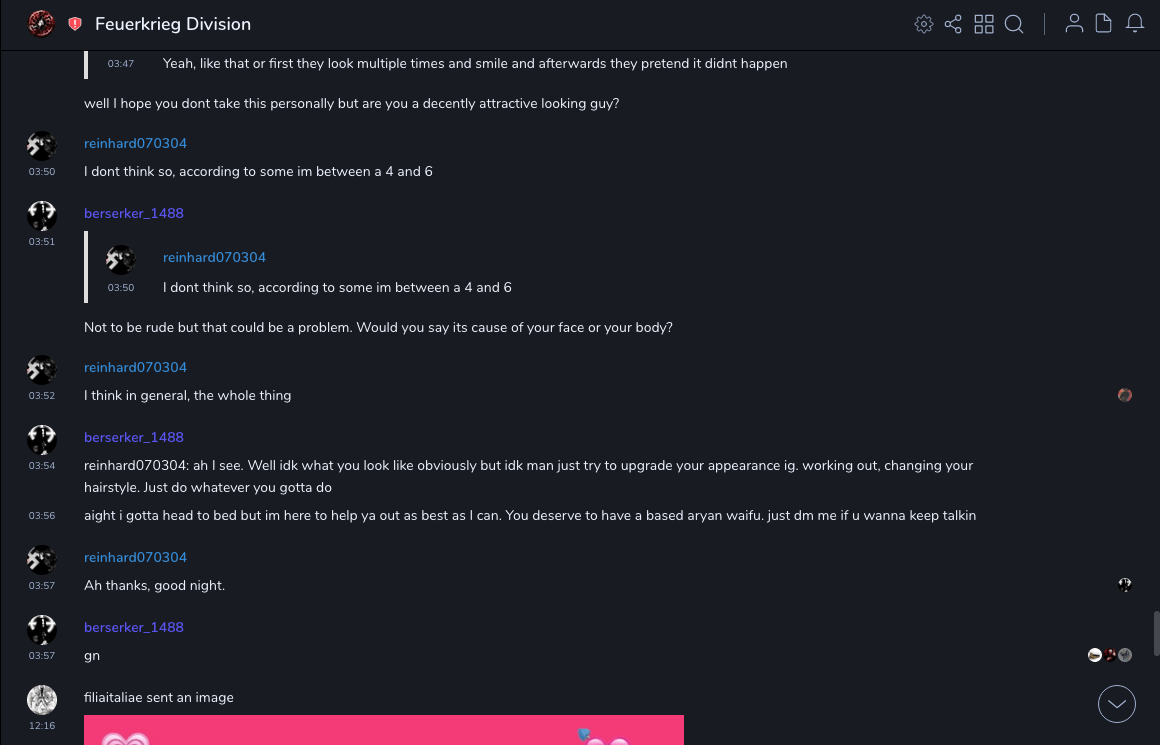1160x745 pixels.
Task: Click the Feuerkrieg Division room title
Action: coord(173,24)
